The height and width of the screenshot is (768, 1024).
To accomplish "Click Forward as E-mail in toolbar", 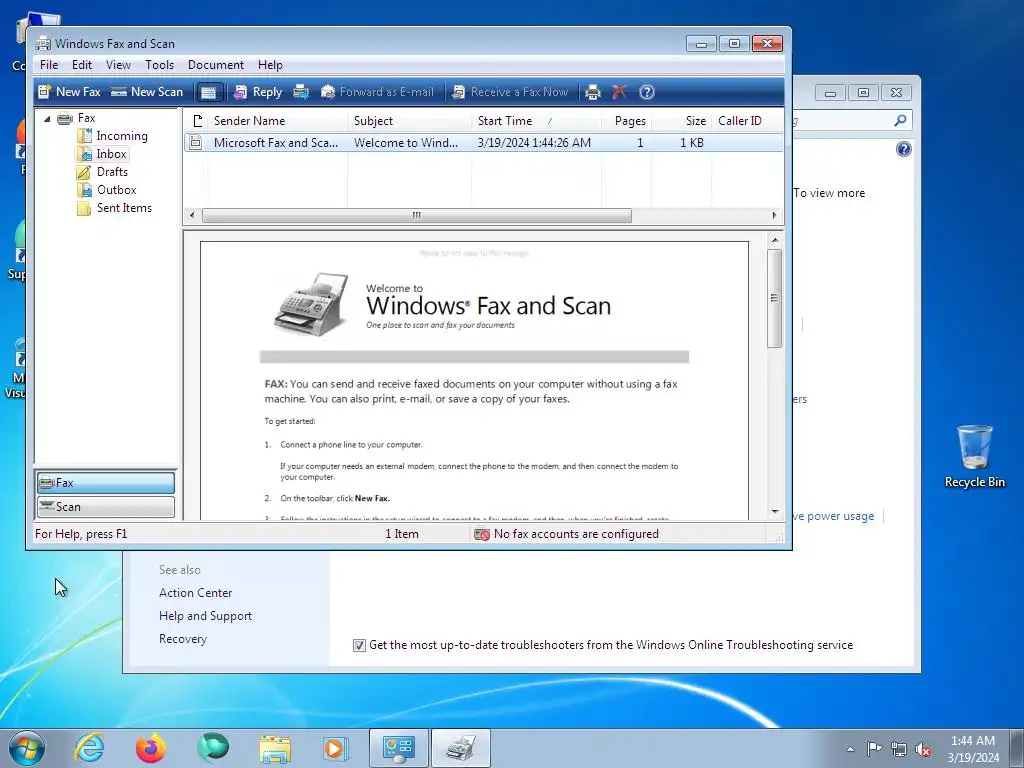I will [377, 92].
